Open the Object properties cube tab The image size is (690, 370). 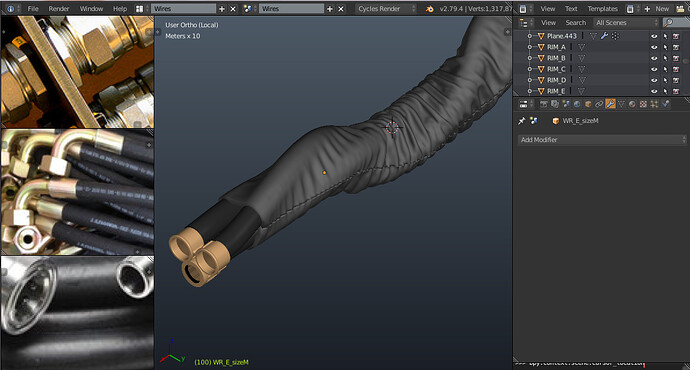tap(588, 104)
